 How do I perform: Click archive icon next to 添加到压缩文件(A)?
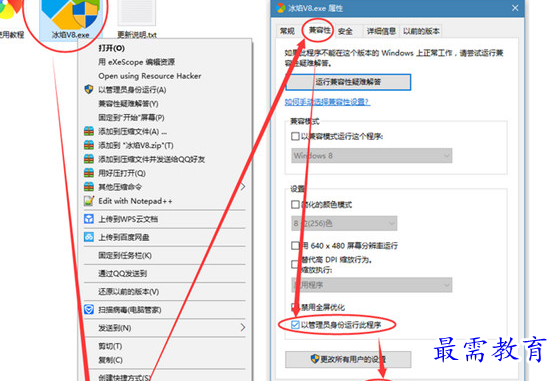point(89,131)
